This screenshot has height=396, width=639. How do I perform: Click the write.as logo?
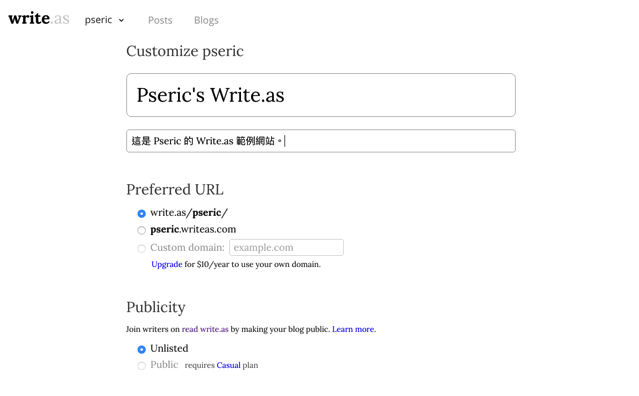coord(39,18)
